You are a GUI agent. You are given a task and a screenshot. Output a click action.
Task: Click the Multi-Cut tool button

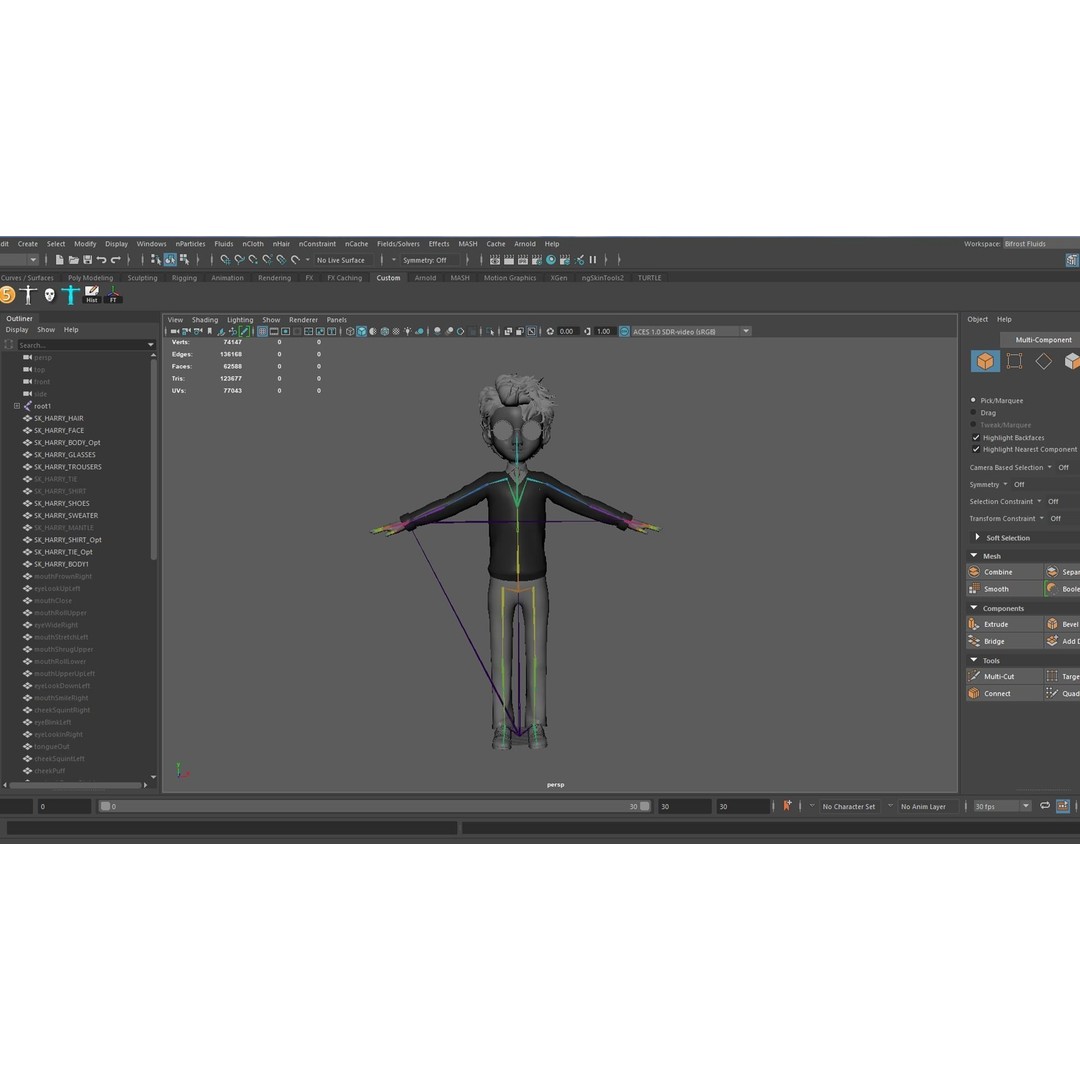click(x=1005, y=676)
